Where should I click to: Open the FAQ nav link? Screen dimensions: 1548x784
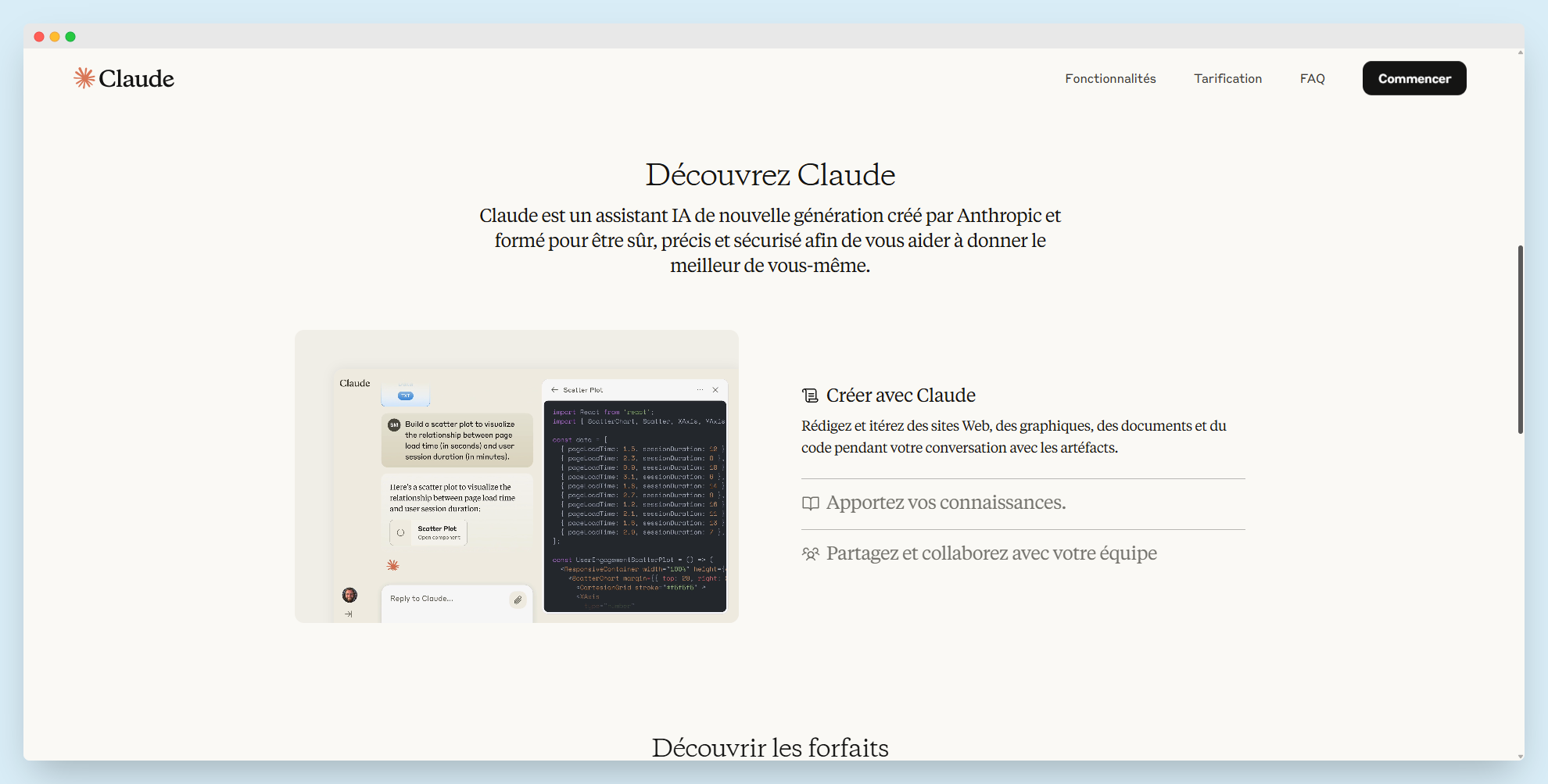pos(1312,78)
